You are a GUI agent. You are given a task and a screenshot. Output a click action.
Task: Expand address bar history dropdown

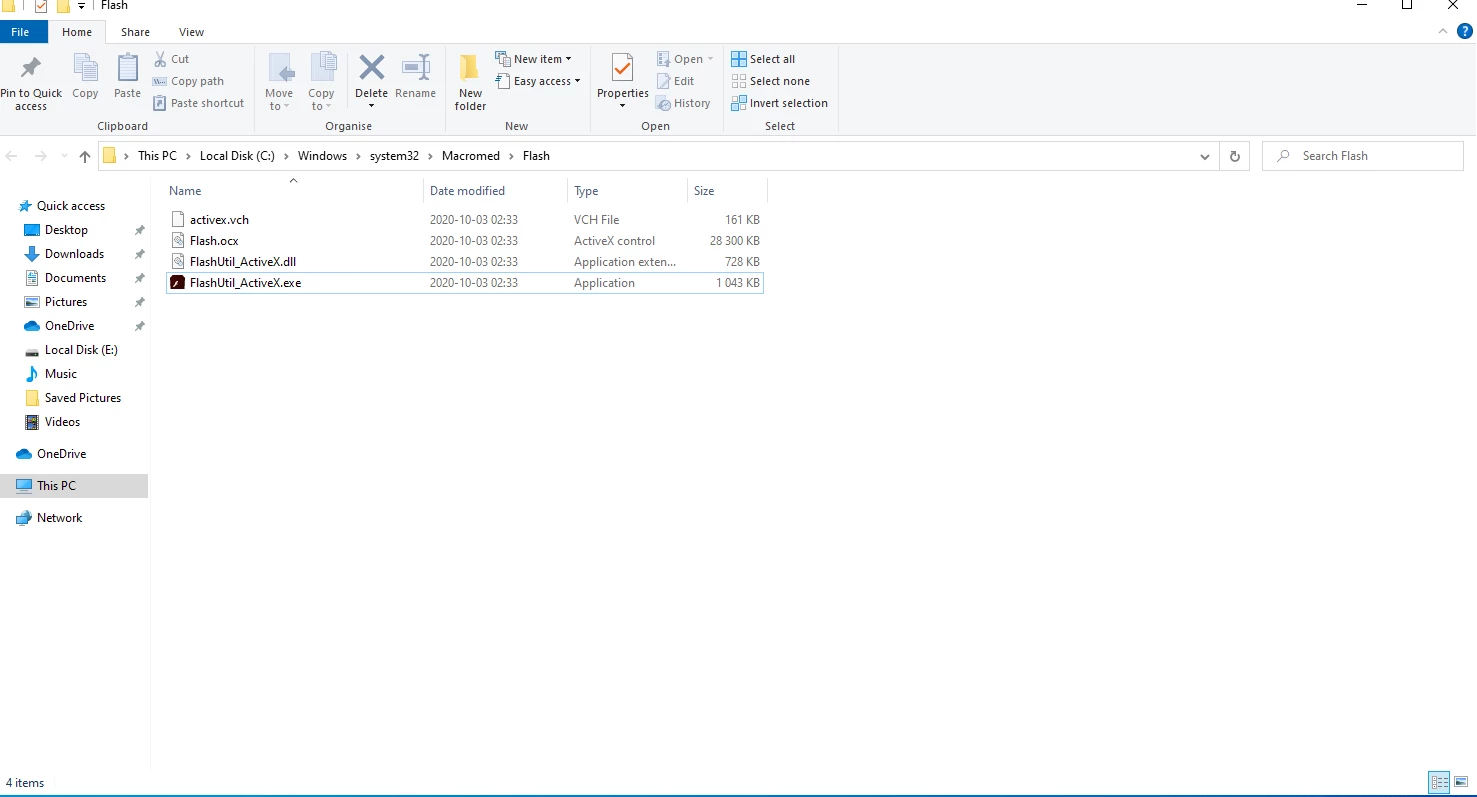[1206, 156]
